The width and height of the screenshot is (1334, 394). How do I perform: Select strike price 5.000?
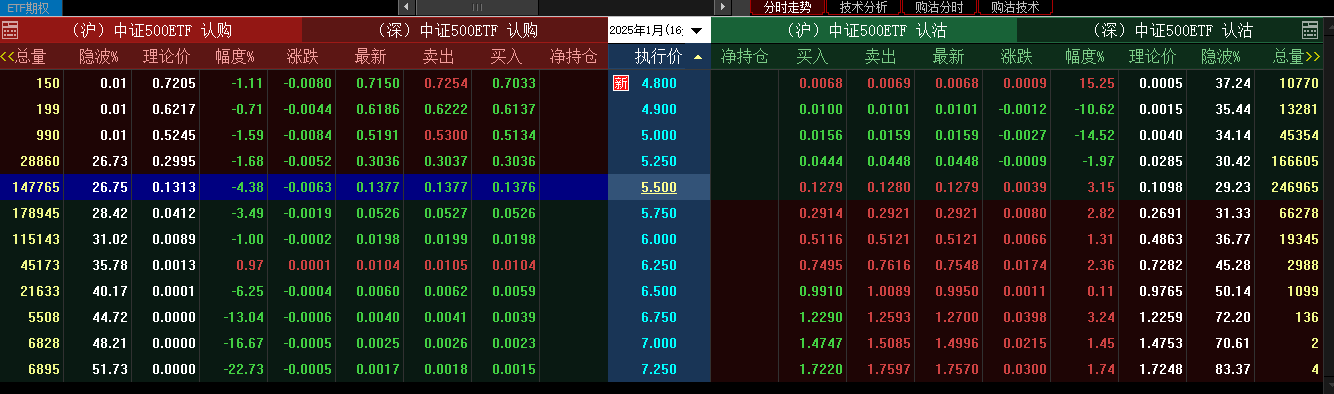tap(658, 135)
